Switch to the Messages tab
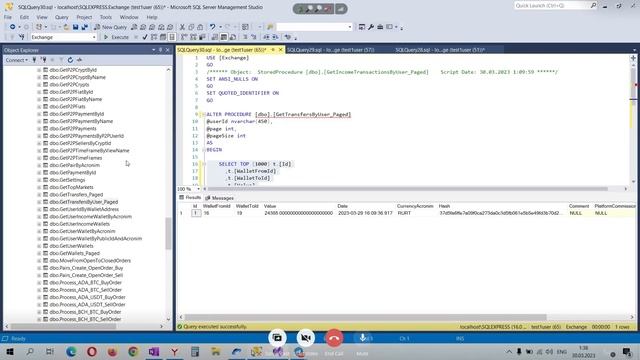Screen dimensions: 640x360 click(220, 198)
